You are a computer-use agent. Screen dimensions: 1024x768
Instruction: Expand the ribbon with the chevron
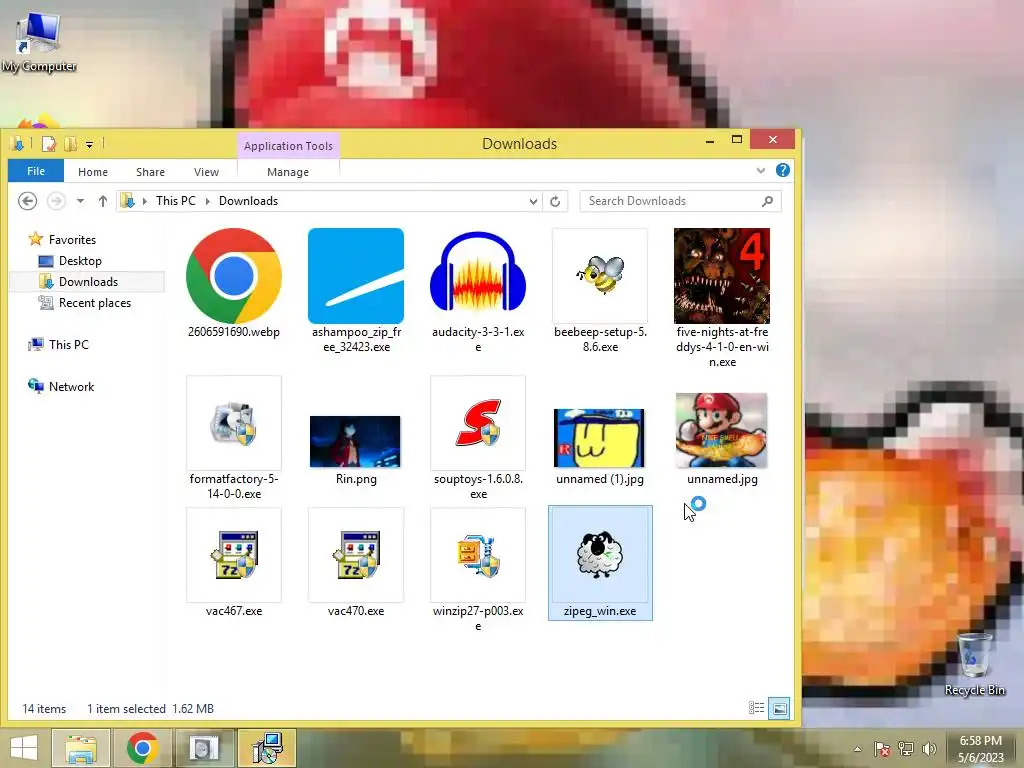click(x=761, y=170)
